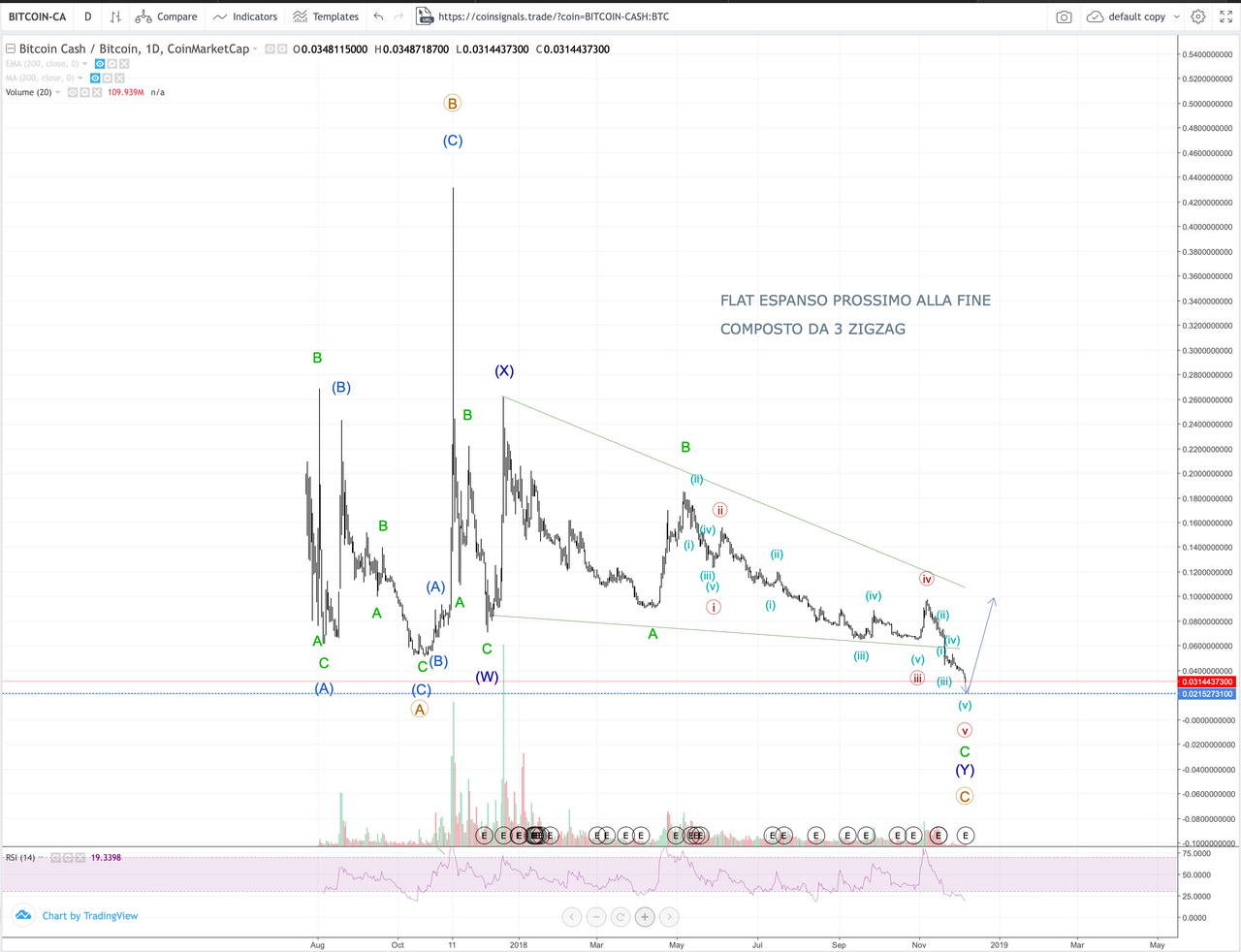The width and height of the screenshot is (1241, 952).
Task: Take a snapshot with the camera icon
Action: click(x=1064, y=16)
